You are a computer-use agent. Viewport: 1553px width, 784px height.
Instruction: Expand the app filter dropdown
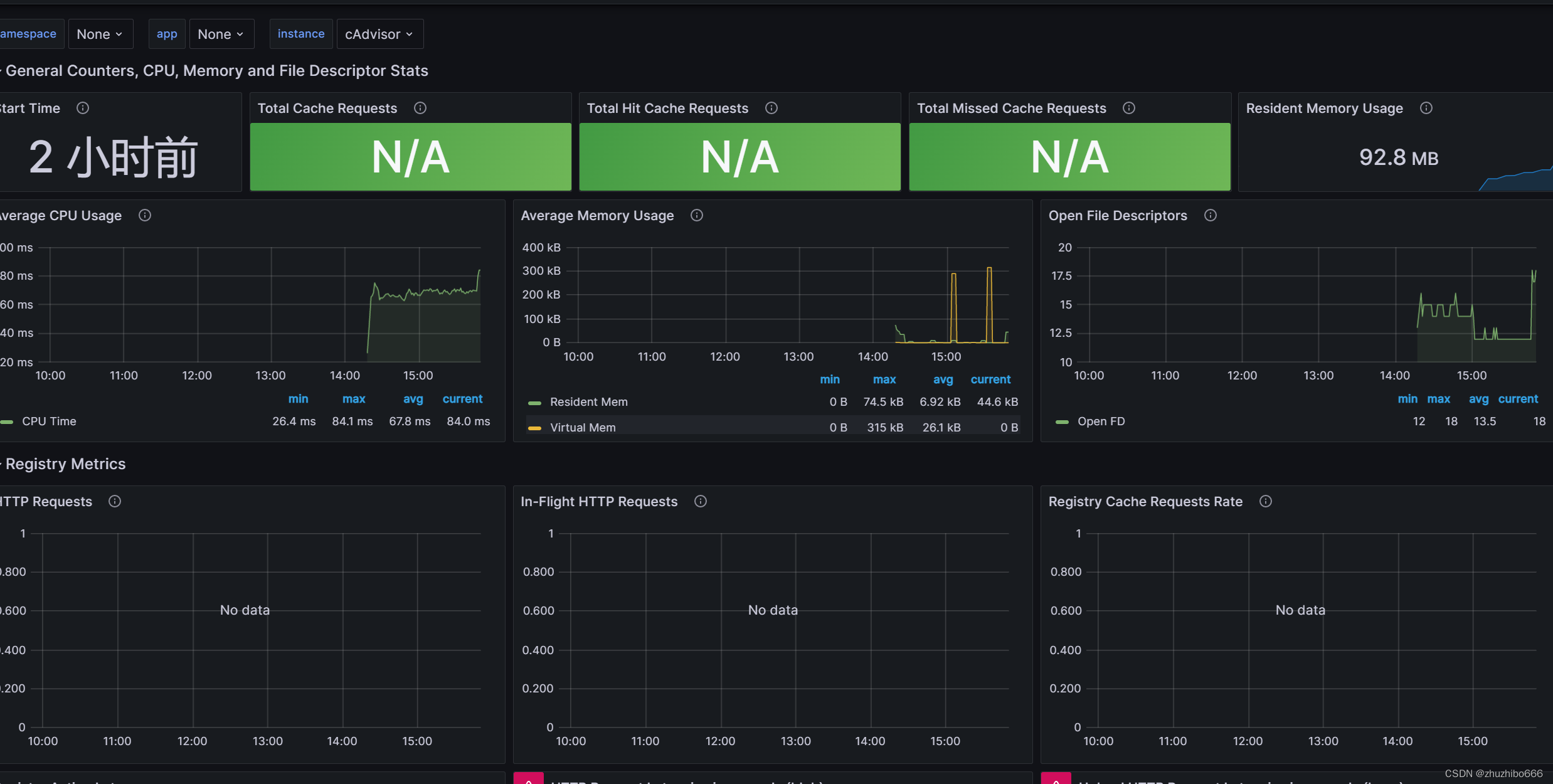219,33
